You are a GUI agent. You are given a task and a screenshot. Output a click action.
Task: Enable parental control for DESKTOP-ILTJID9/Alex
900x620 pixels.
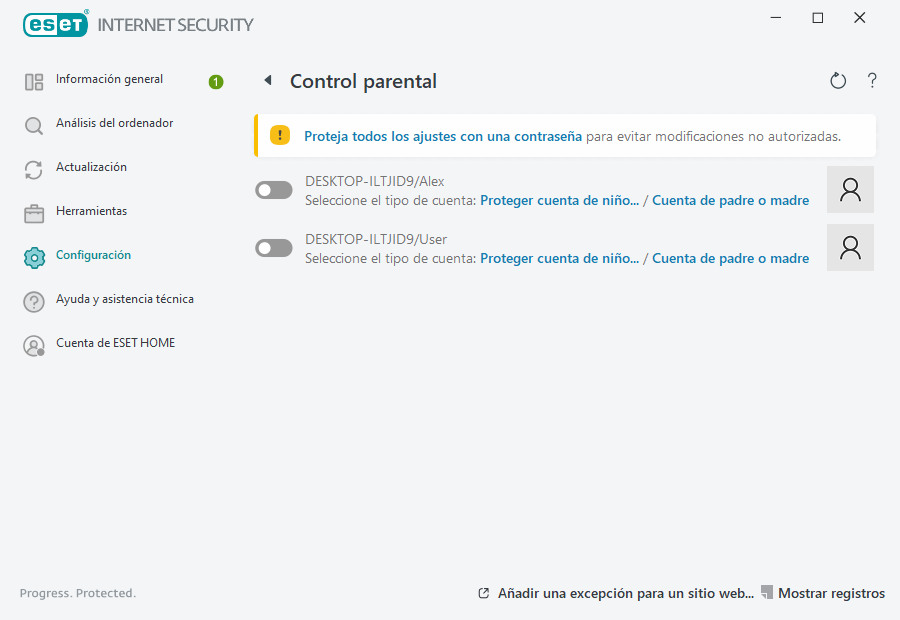pyautogui.click(x=273, y=189)
